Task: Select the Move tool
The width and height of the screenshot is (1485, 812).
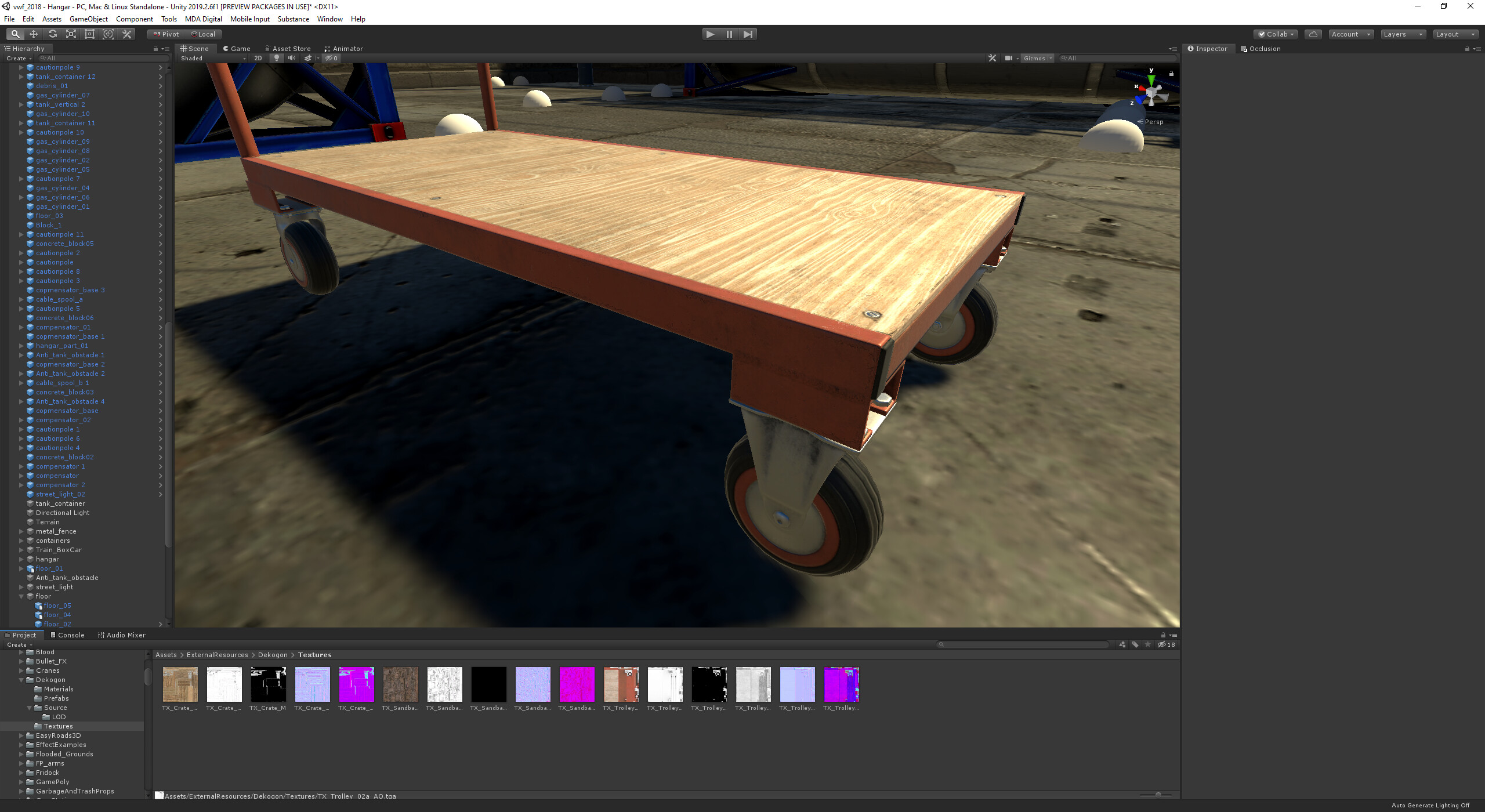Action: (x=34, y=34)
